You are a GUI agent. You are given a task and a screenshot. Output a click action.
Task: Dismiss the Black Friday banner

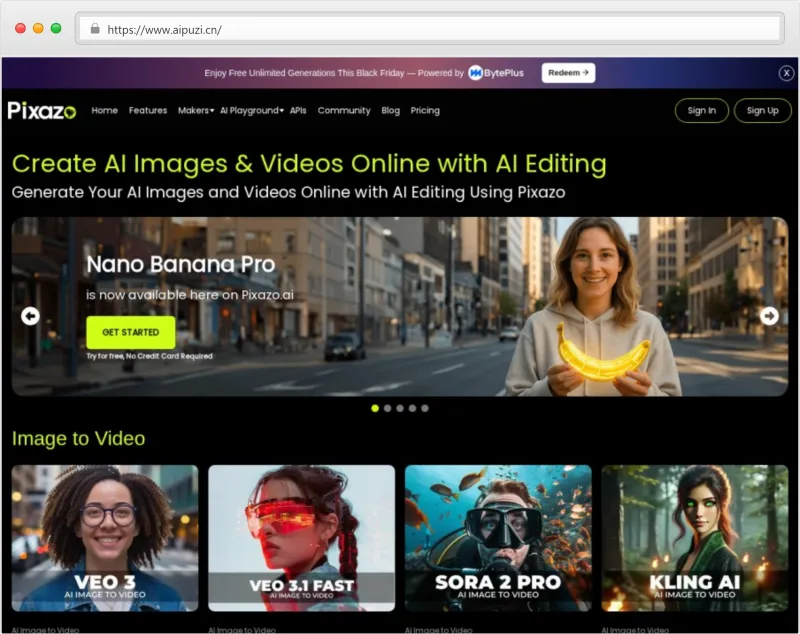click(786, 73)
